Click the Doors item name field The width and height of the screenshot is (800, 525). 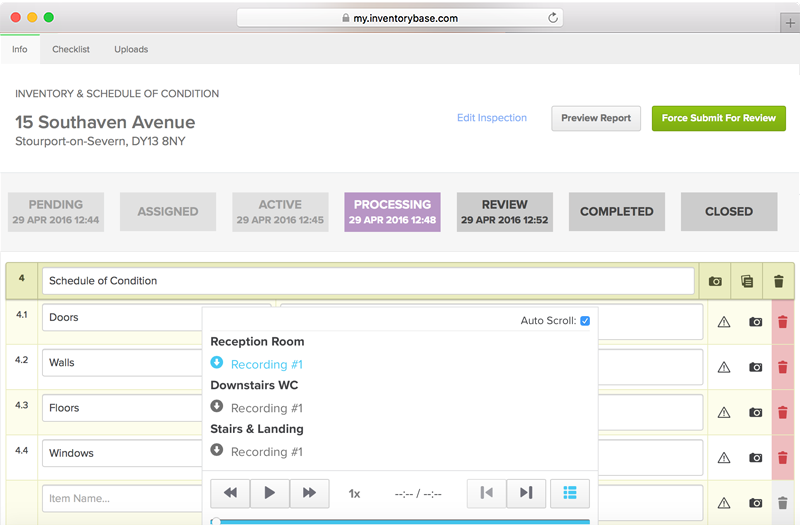(122, 317)
